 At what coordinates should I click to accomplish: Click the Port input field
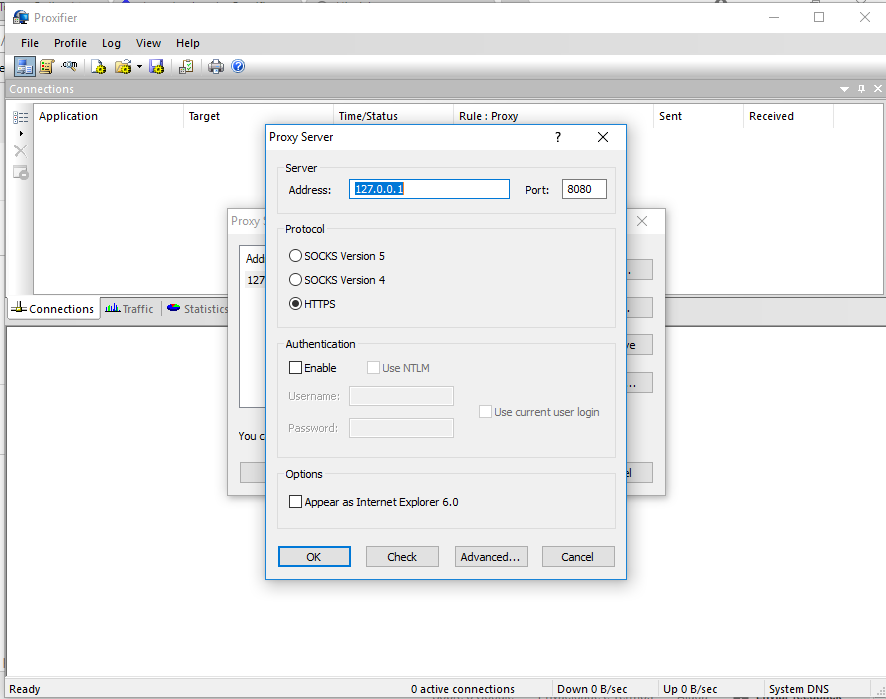pyautogui.click(x=584, y=189)
